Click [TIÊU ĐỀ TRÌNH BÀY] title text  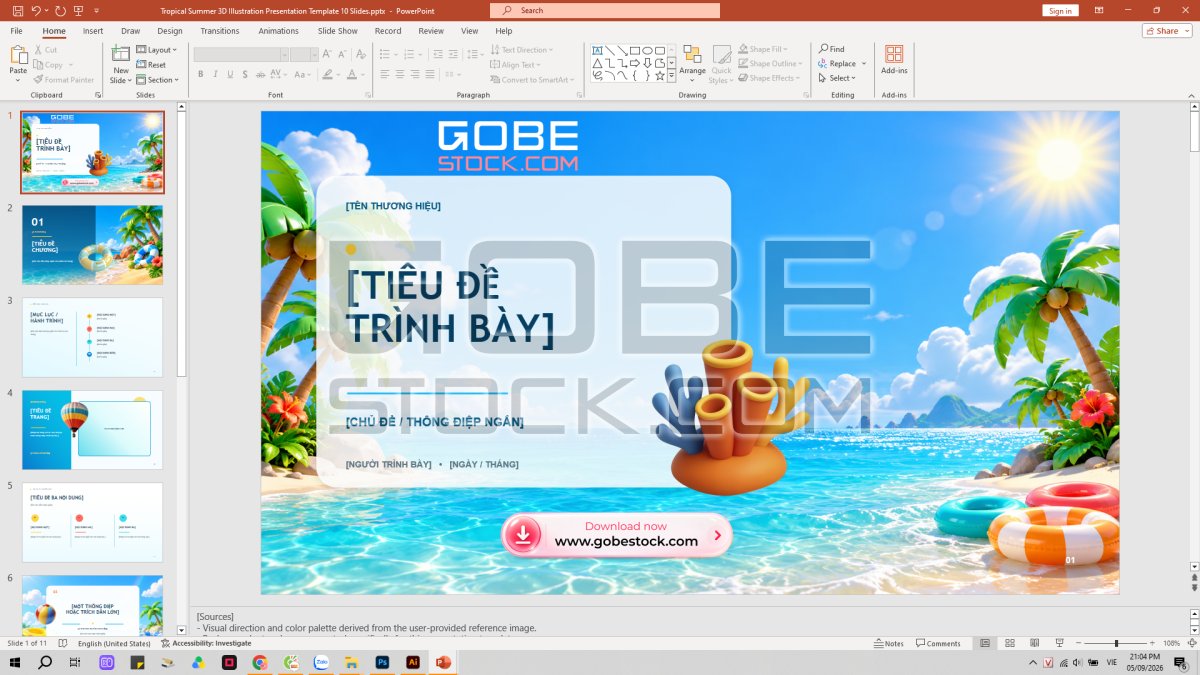coord(450,307)
